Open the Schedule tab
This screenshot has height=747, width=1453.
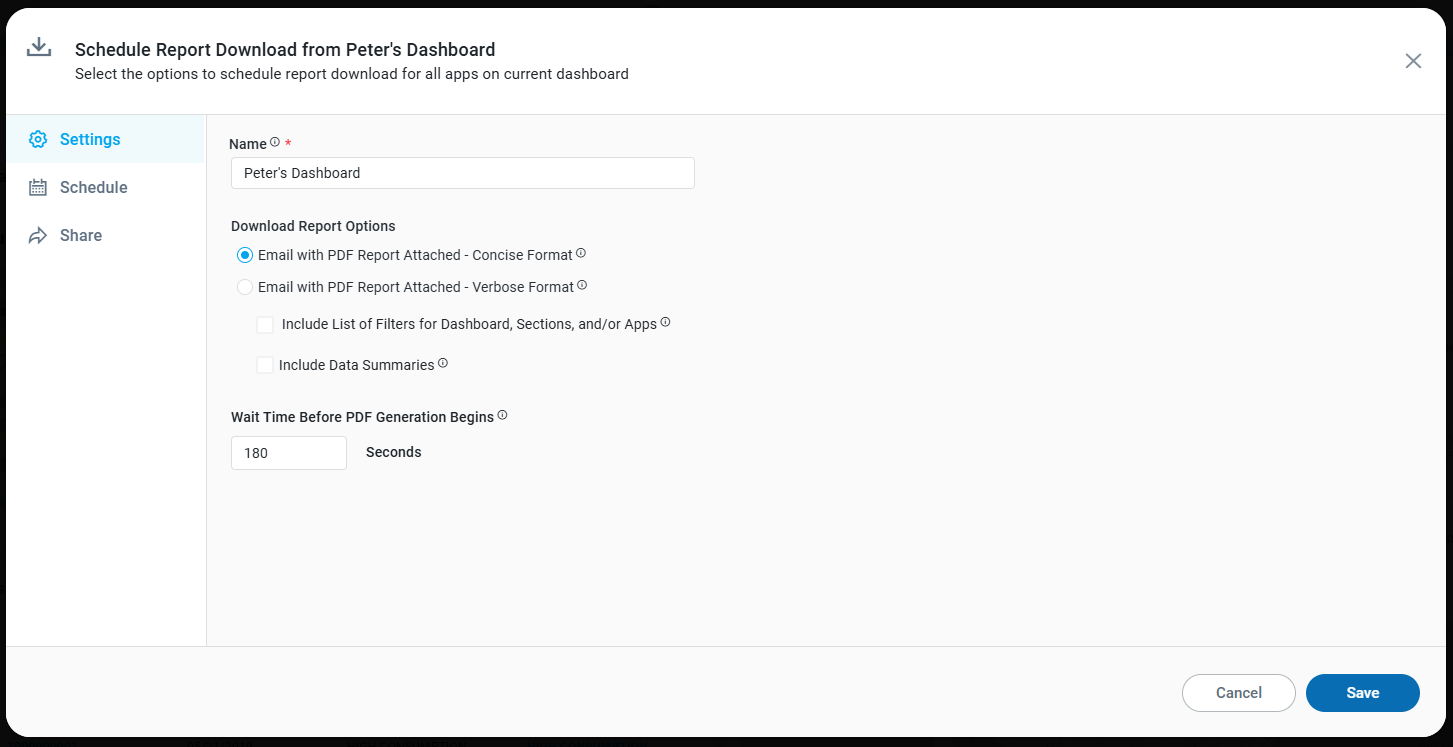click(93, 187)
